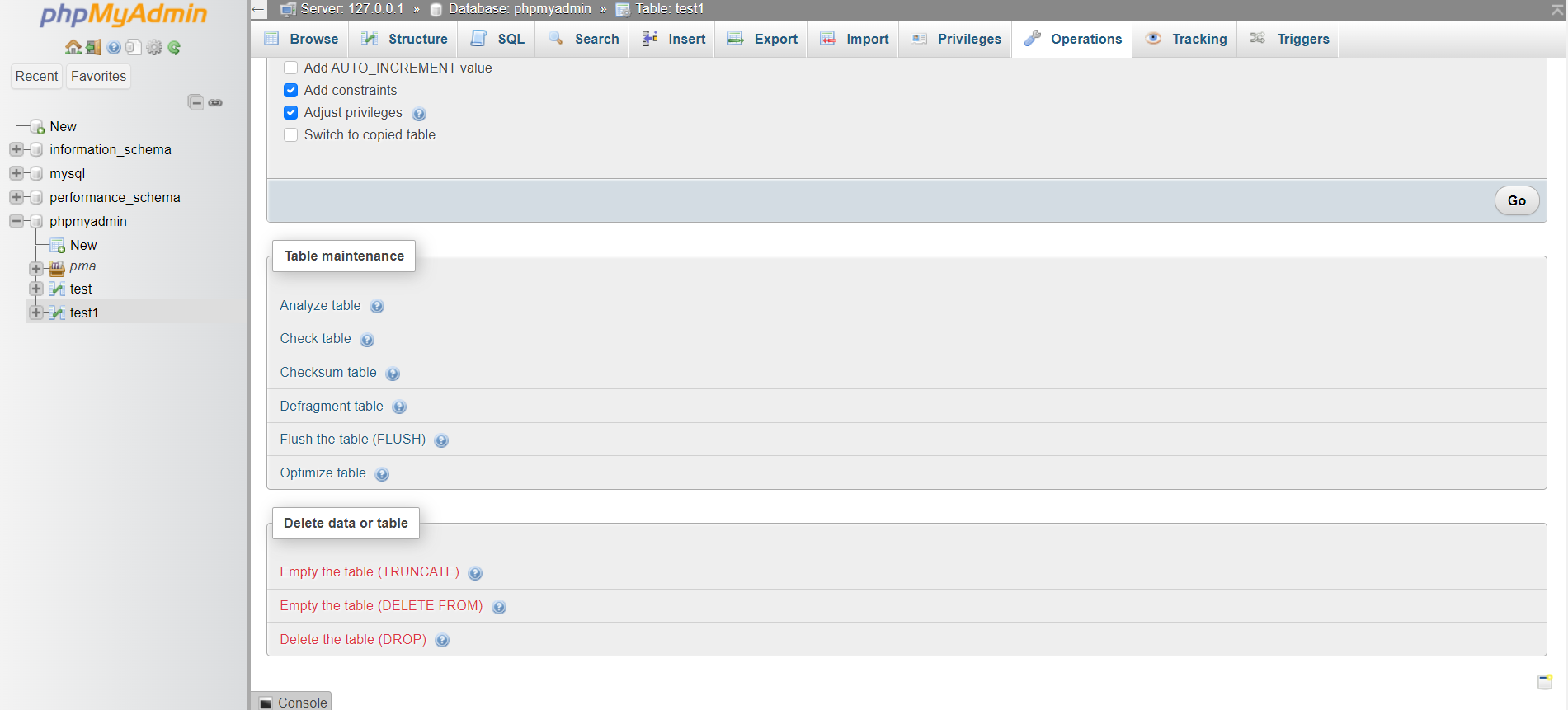
Task: Click Analyze table link
Action: 320,305
